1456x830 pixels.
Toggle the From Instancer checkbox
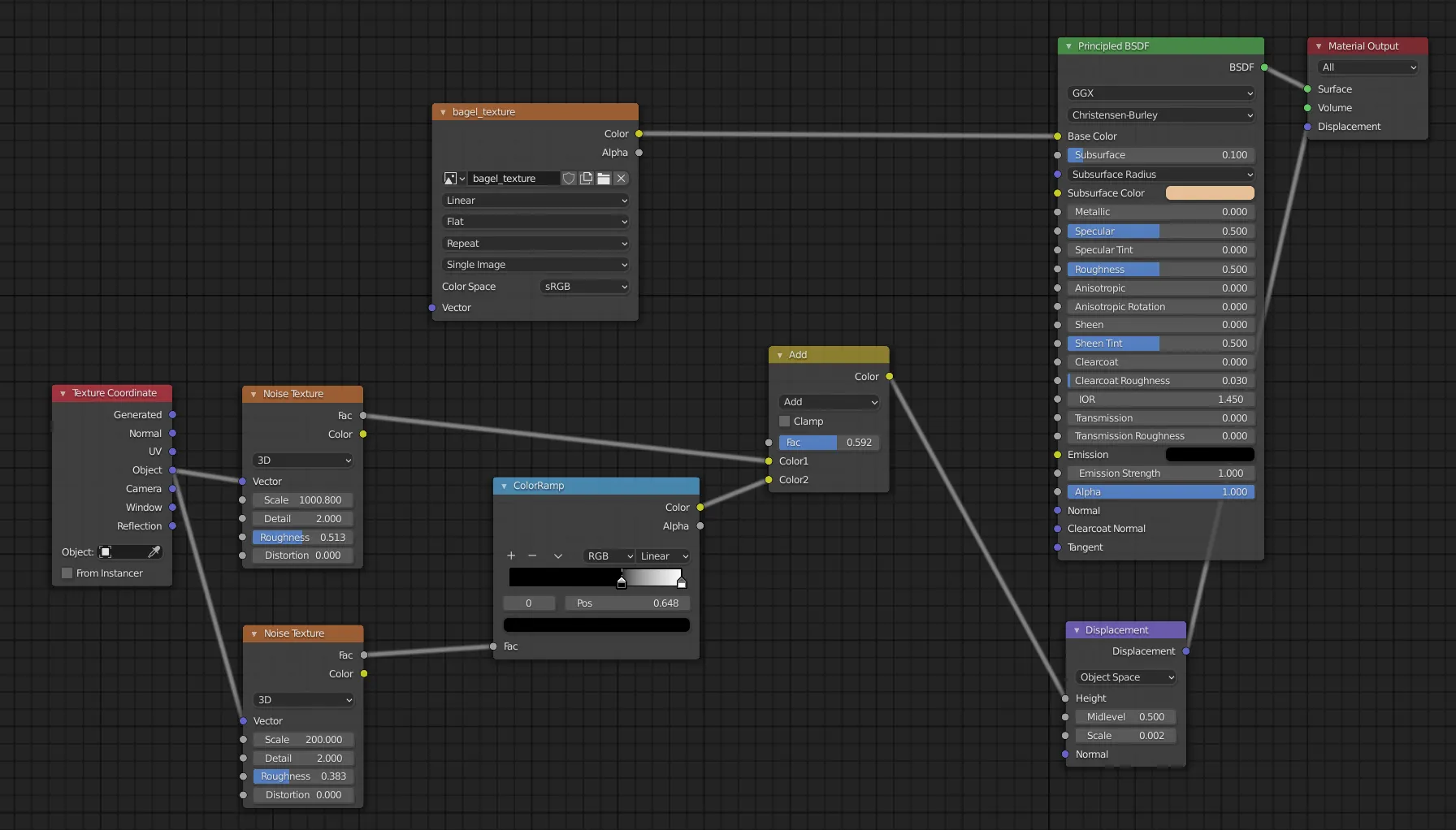(x=67, y=573)
